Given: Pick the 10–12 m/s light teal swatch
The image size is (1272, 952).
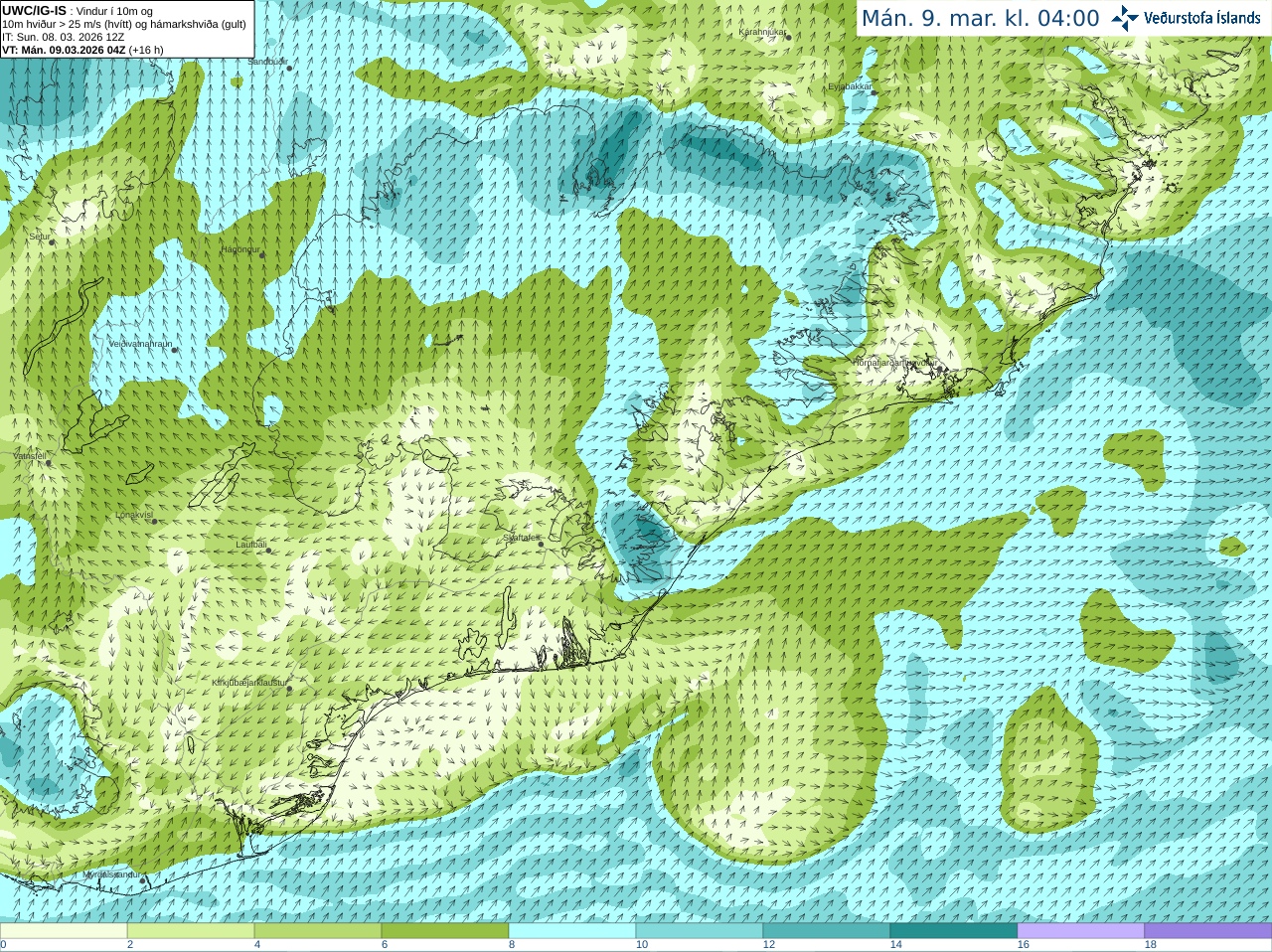Looking at the screenshot, I should pos(700,931).
